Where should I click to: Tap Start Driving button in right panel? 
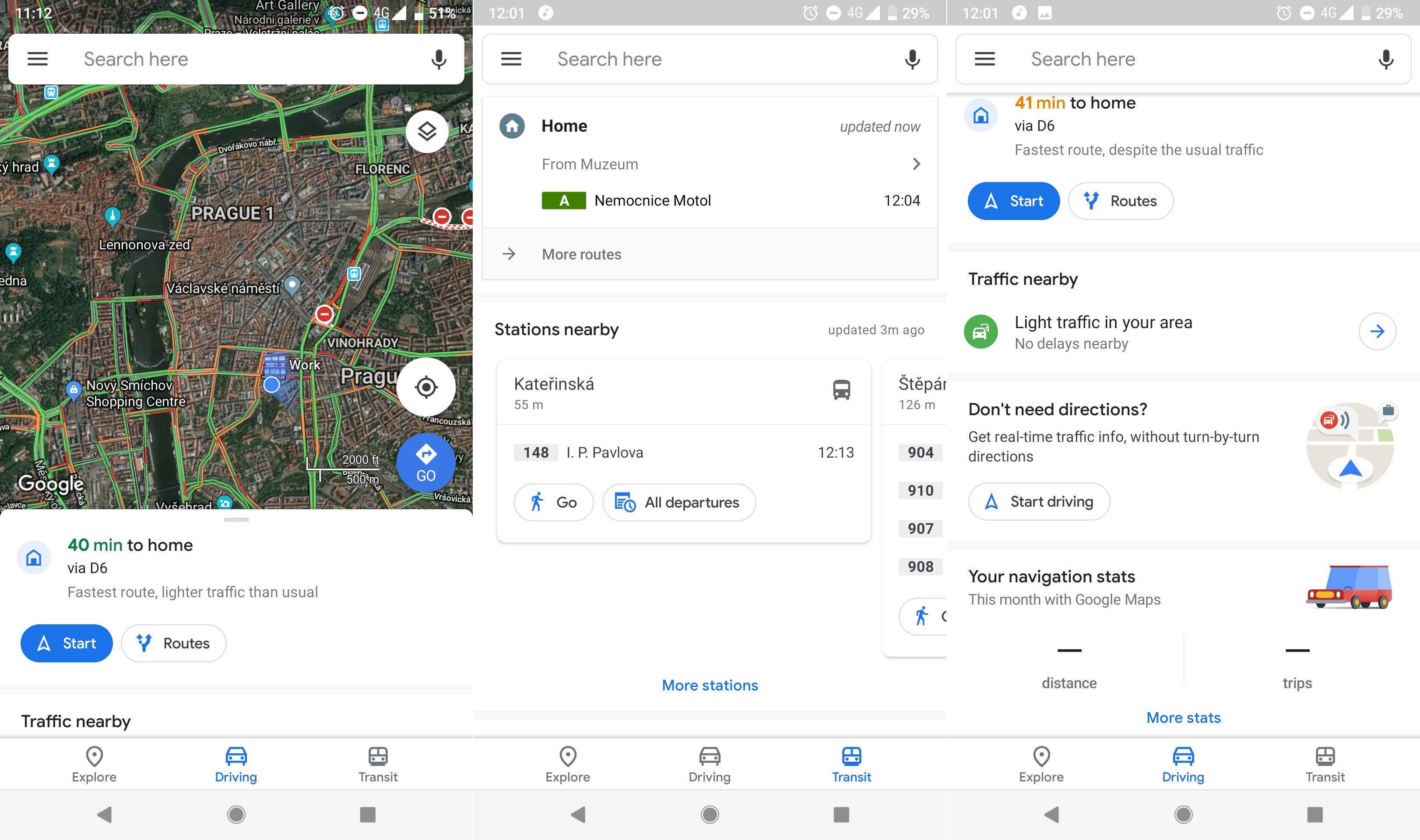click(x=1038, y=501)
